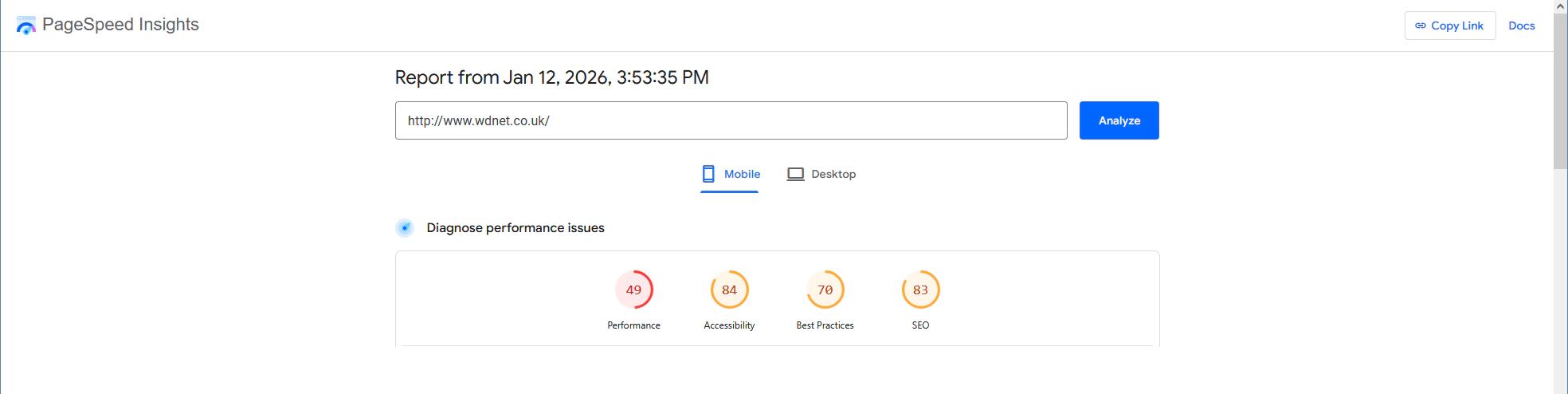Click the report date heading text
The width and height of the screenshot is (1568, 394).
point(552,77)
